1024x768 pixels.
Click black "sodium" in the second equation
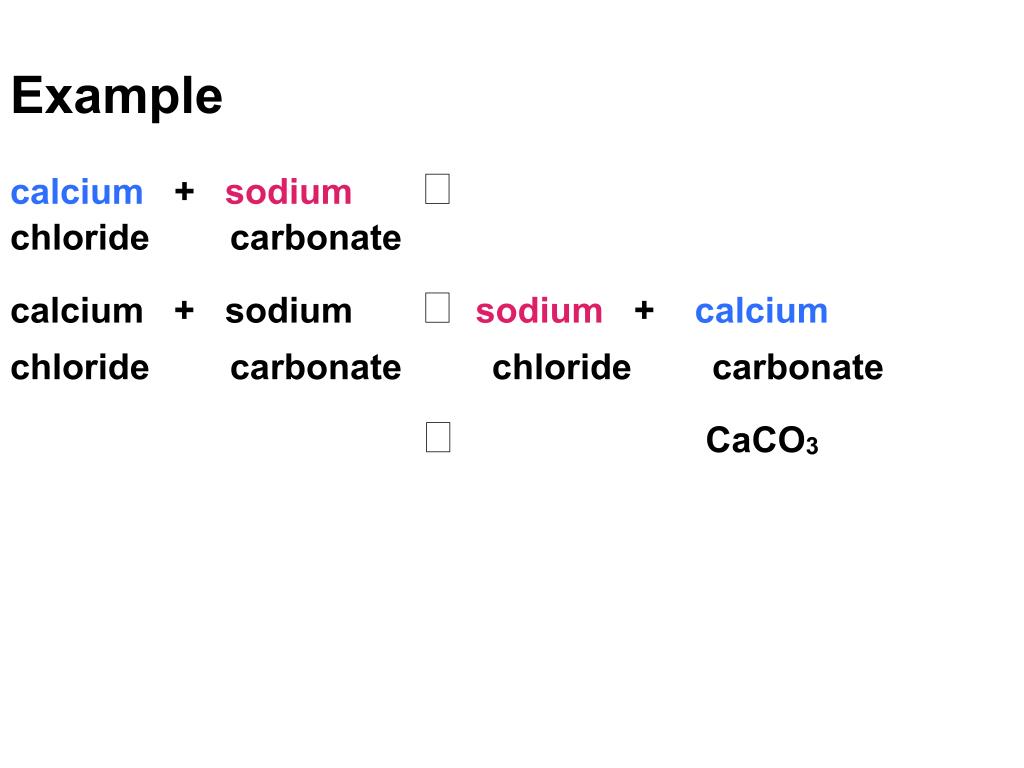[x=288, y=311]
